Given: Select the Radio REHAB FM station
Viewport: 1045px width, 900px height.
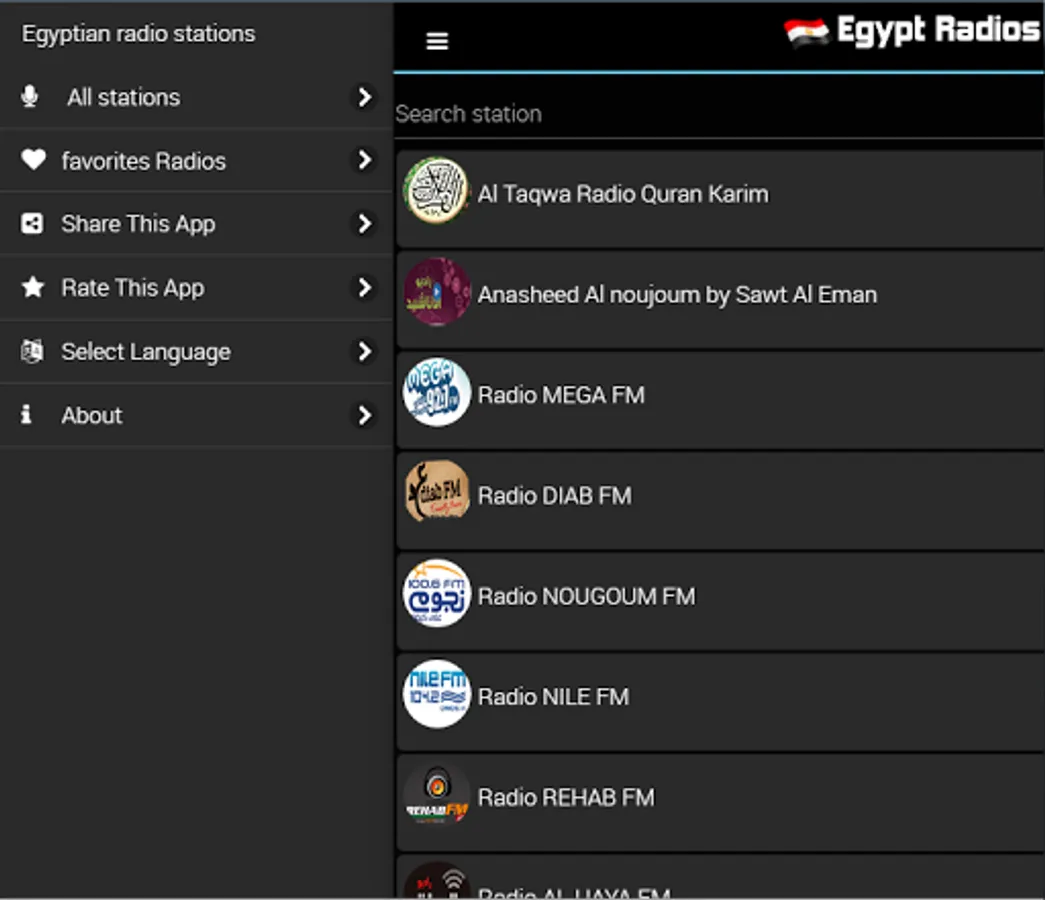Looking at the screenshot, I should pyautogui.click(x=720, y=803).
